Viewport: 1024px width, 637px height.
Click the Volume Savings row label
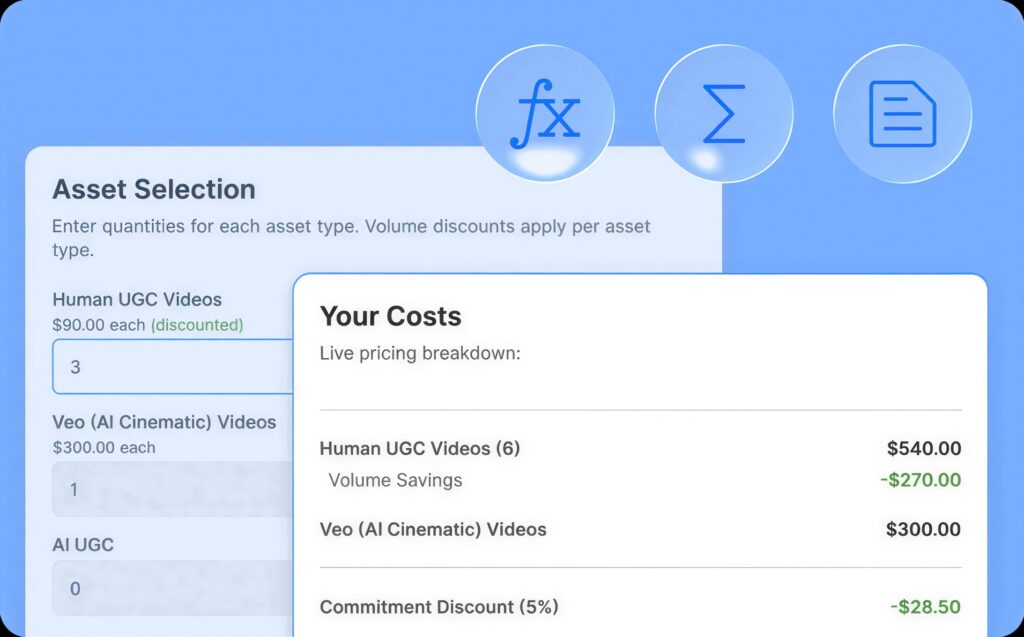pos(395,480)
